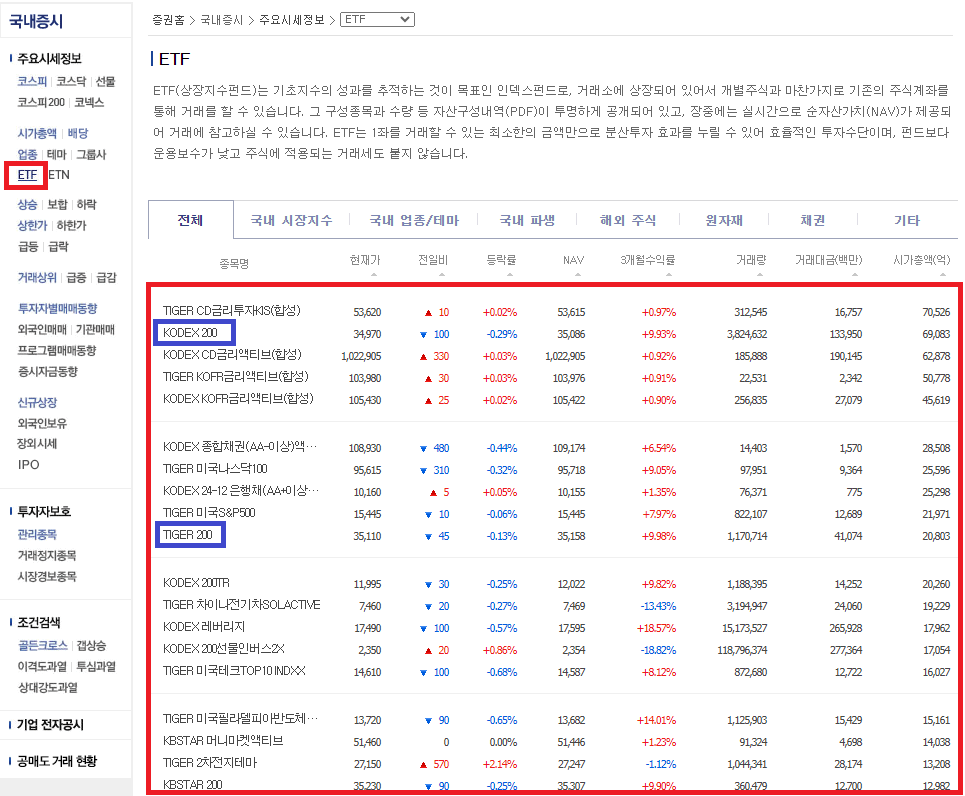Open 투자자별매매동향 sidebar link

tap(57, 308)
